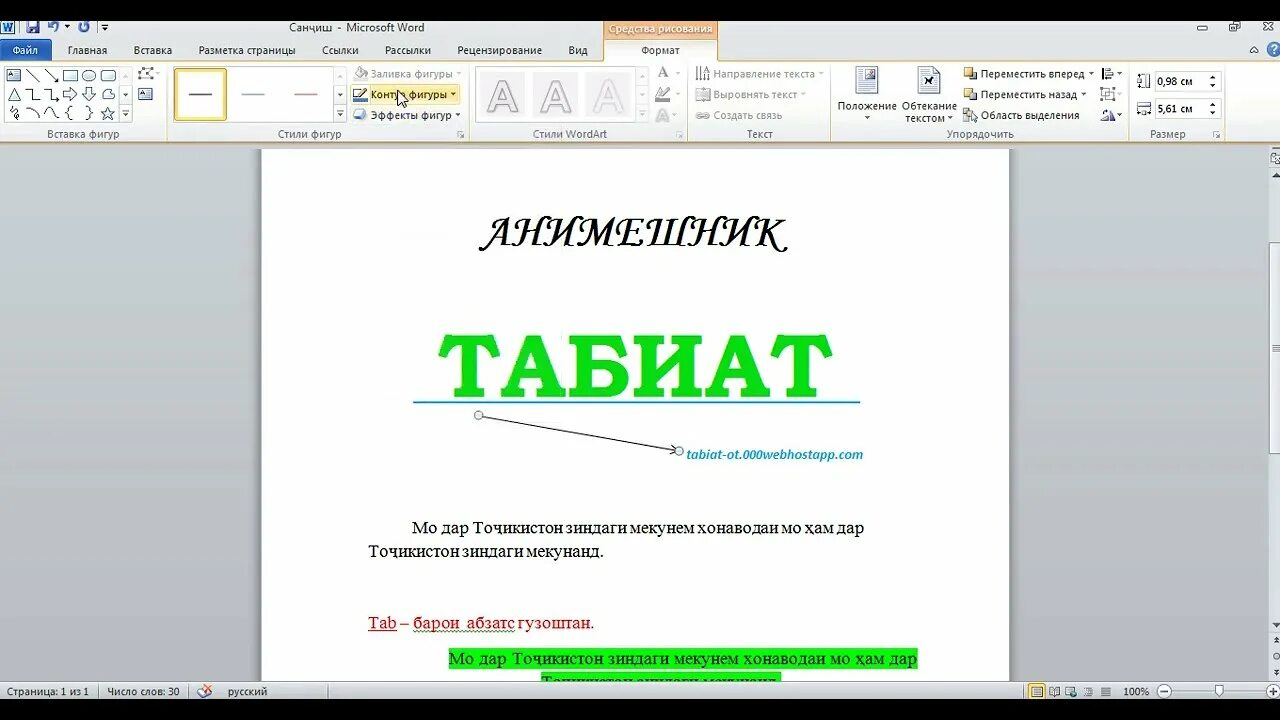This screenshot has height=720, width=1280.
Task: Open Rotate objects icon menu
Action: coord(1110,115)
